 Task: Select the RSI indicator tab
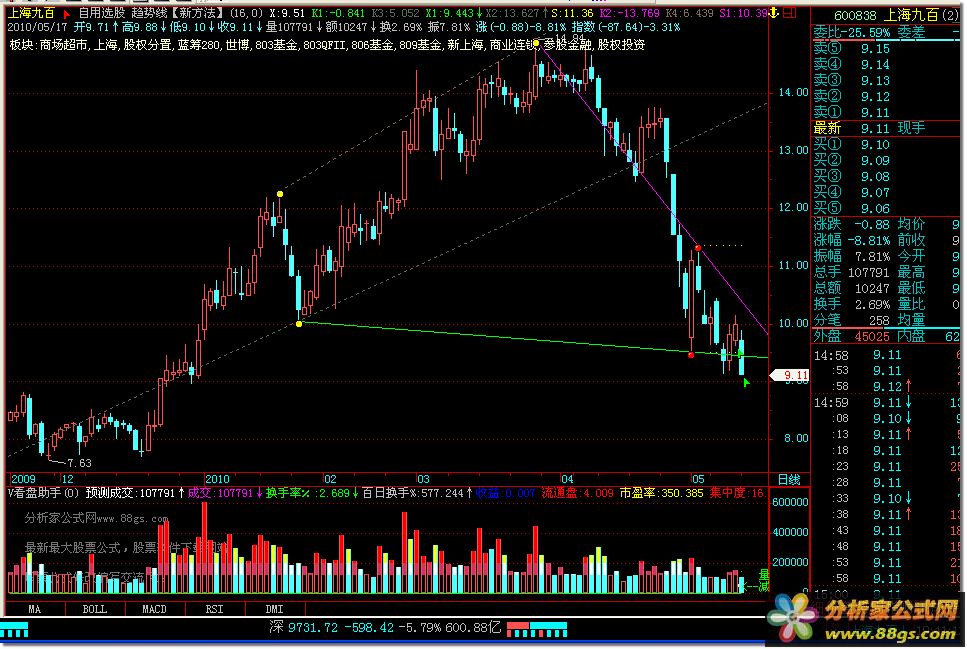tap(214, 609)
